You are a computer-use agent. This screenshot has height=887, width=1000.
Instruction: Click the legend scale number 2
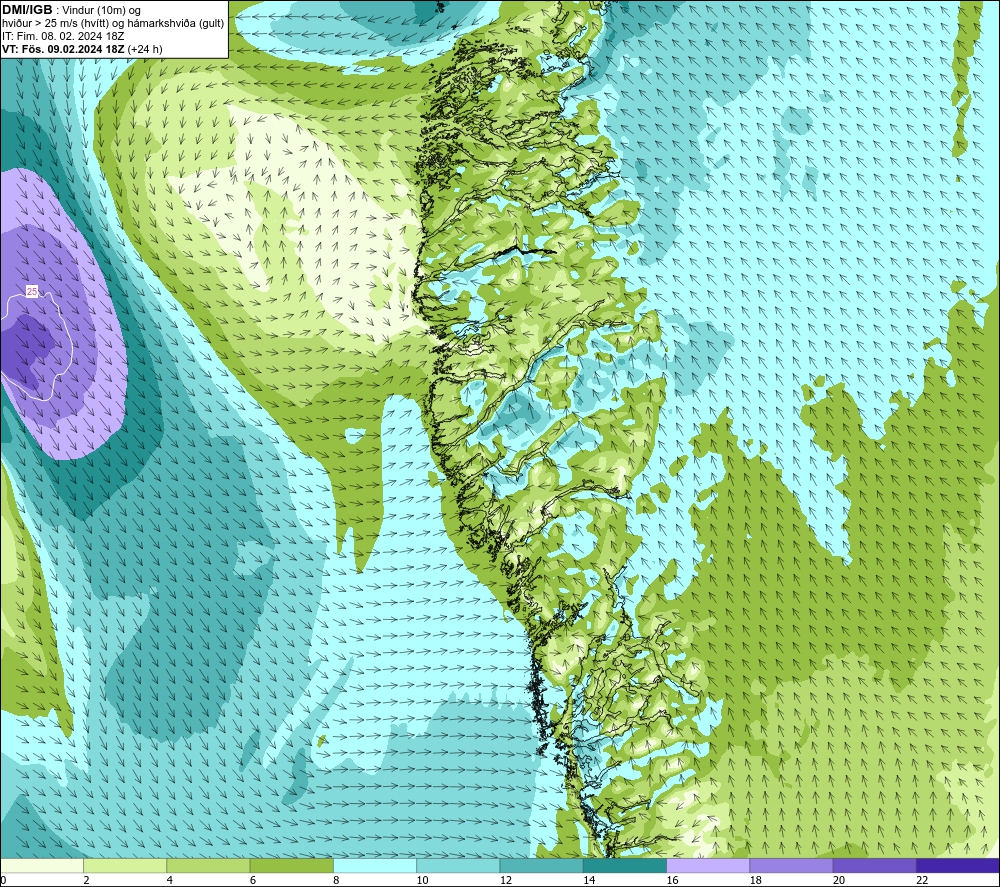coord(86,880)
